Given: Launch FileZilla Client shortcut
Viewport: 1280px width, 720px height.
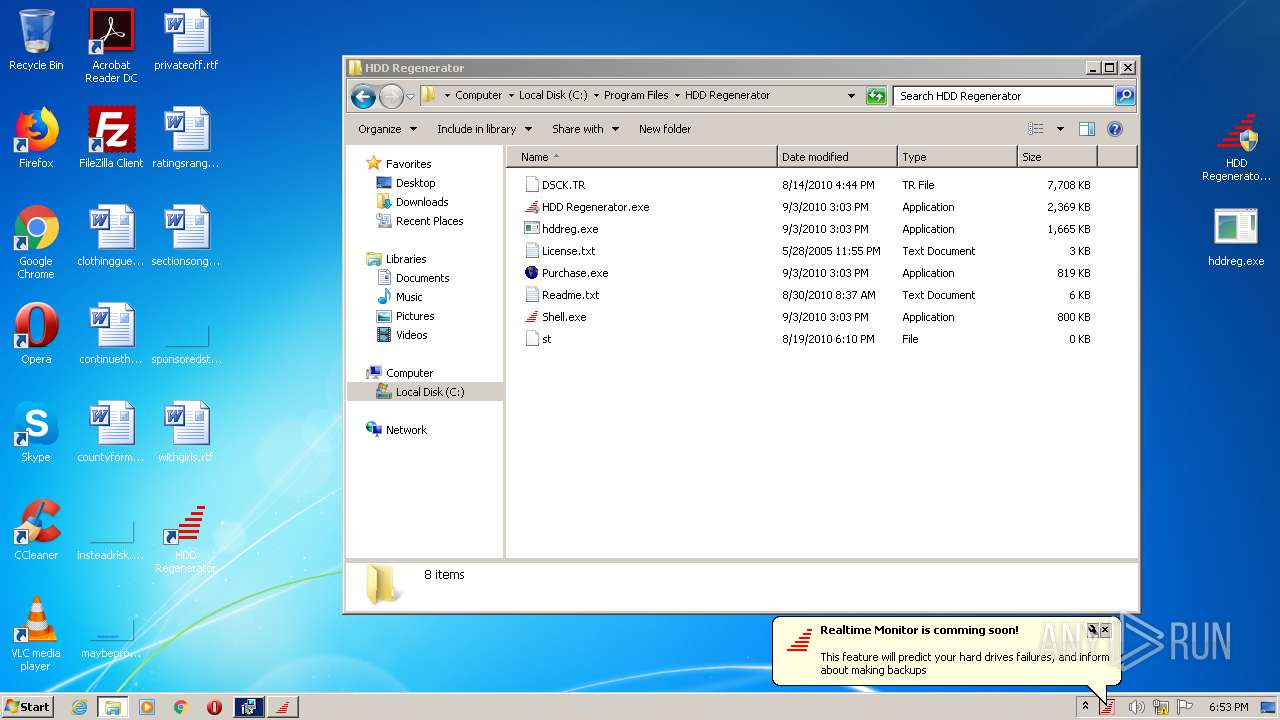Looking at the screenshot, I should click(x=111, y=138).
